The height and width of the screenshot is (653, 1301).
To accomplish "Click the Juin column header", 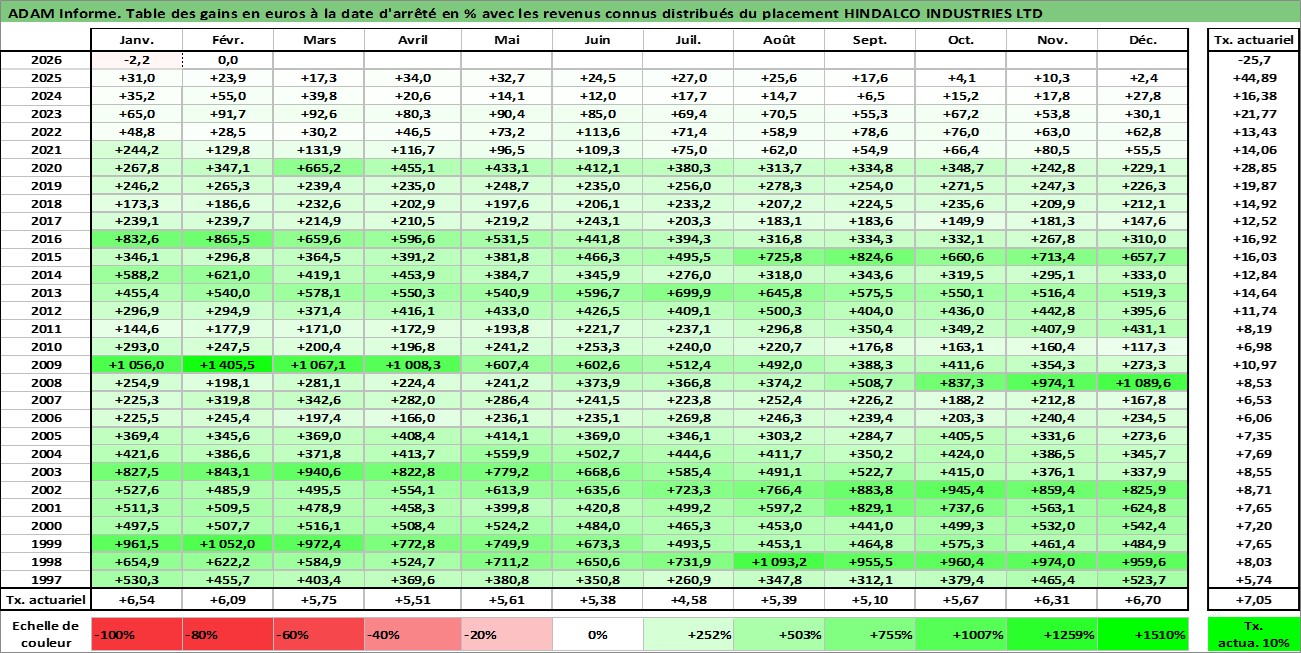I will coord(598,40).
